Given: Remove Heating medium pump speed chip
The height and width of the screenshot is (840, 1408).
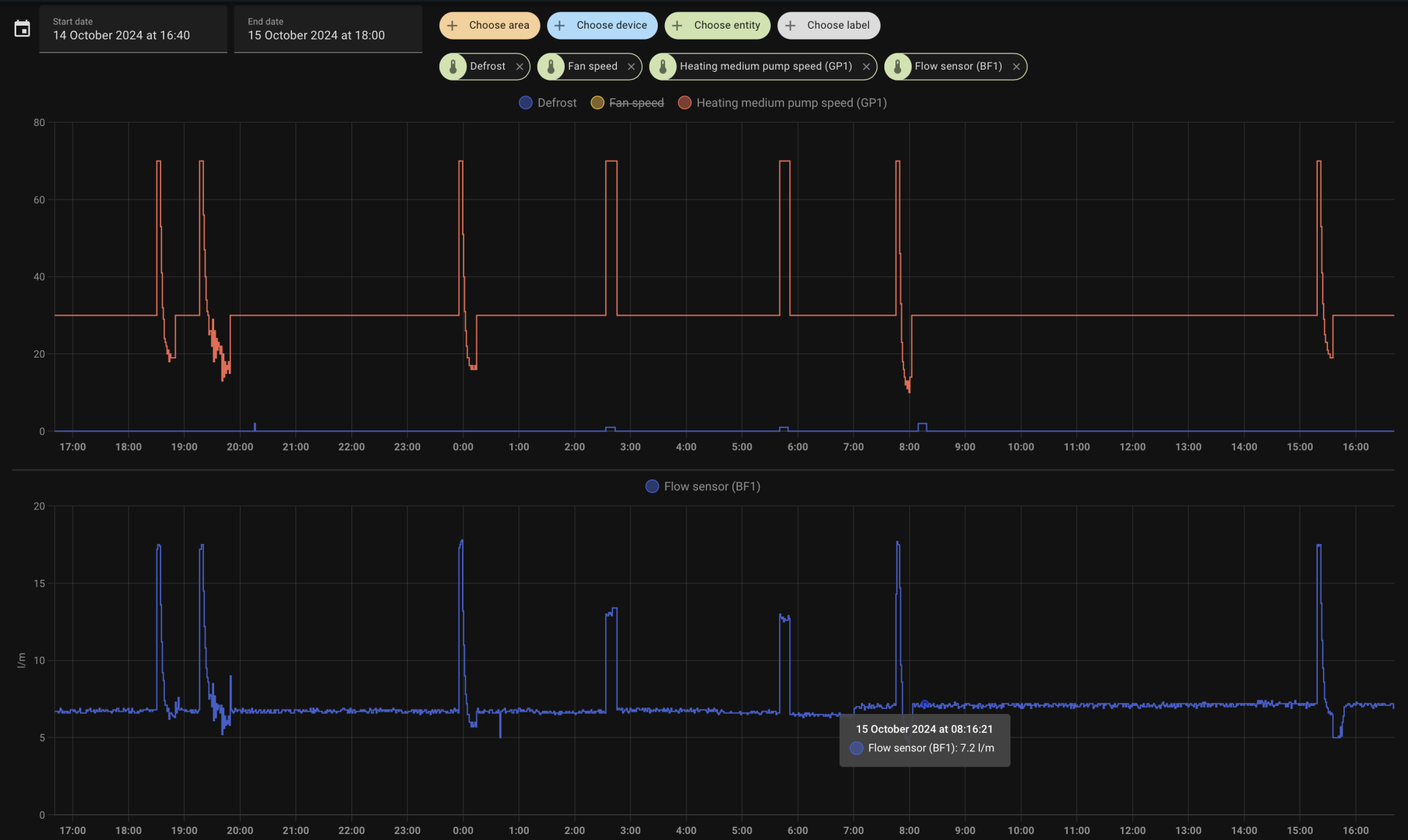Looking at the screenshot, I should [865, 67].
